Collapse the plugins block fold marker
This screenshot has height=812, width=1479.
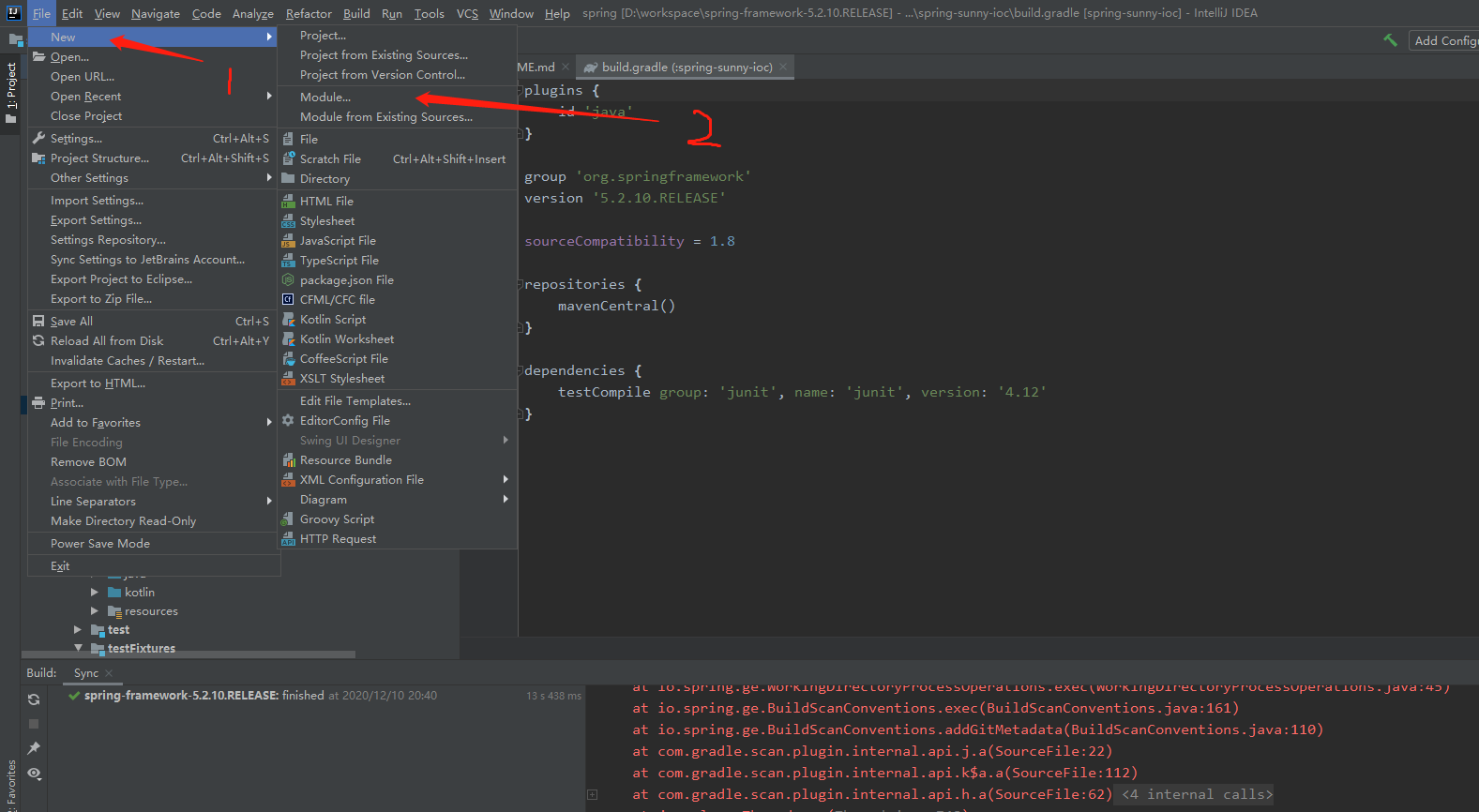(x=521, y=91)
